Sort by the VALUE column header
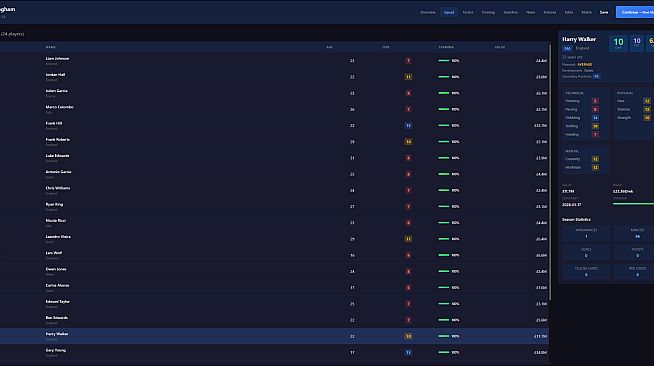Image resolution: width=654 pixels, height=366 pixels. [500, 47]
